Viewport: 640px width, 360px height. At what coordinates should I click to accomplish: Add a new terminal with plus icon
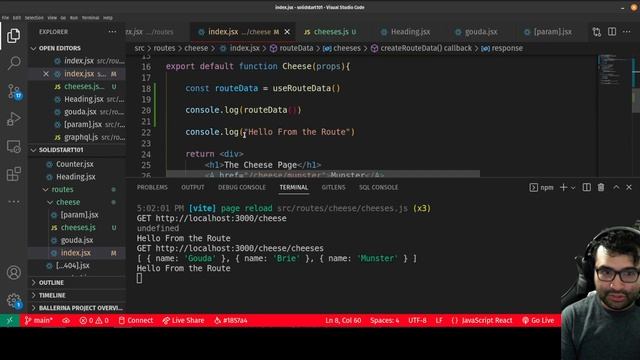point(563,187)
